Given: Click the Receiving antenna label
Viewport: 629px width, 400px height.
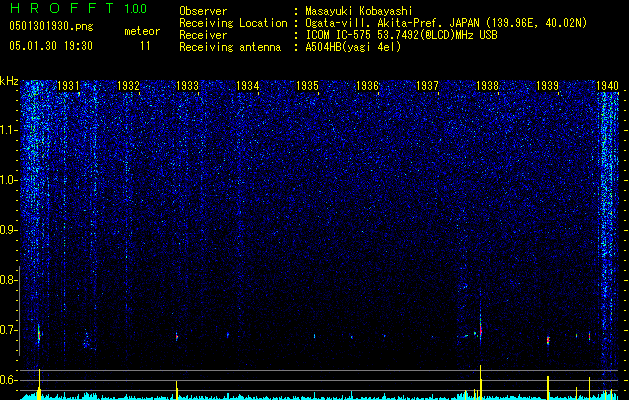Looking at the screenshot, I should click(x=230, y=47).
